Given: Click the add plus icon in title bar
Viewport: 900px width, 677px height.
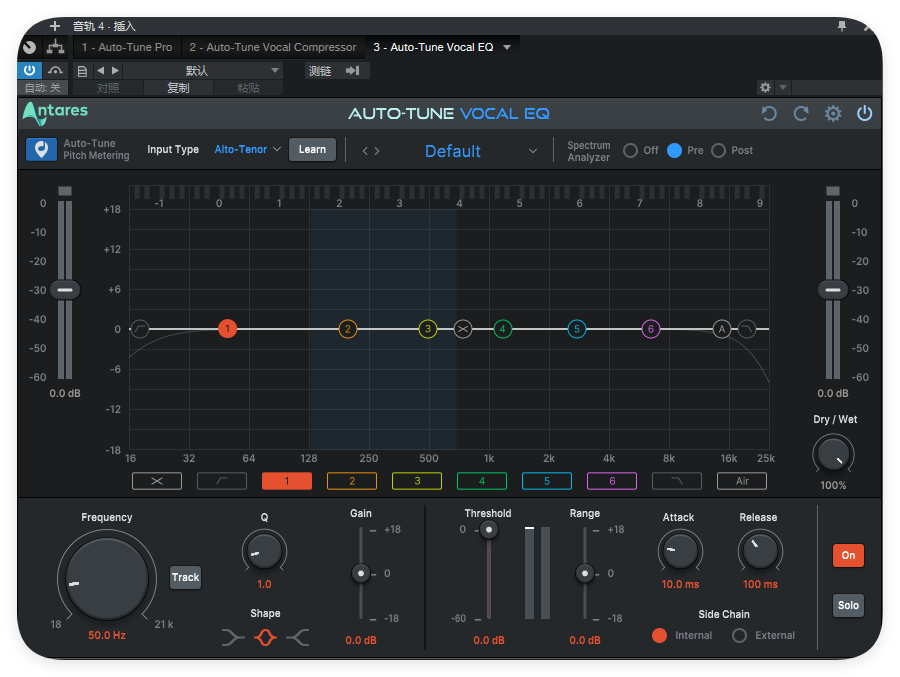Looking at the screenshot, I should tap(55, 26).
